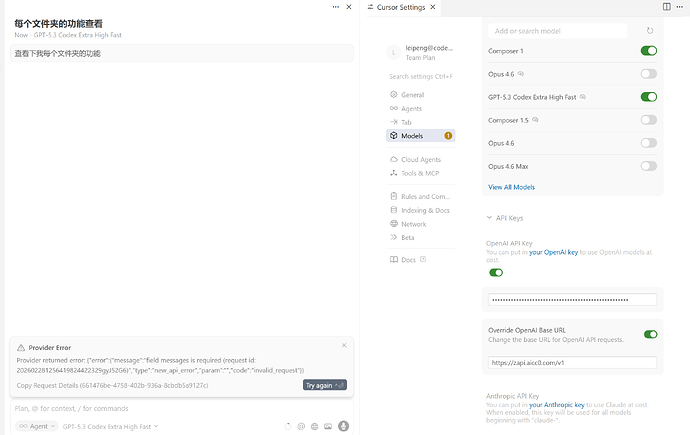The width and height of the screenshot is (690, 435).
Task: Collapse the API Keys section
Action: pyautogui.click(x=505, y=218)
